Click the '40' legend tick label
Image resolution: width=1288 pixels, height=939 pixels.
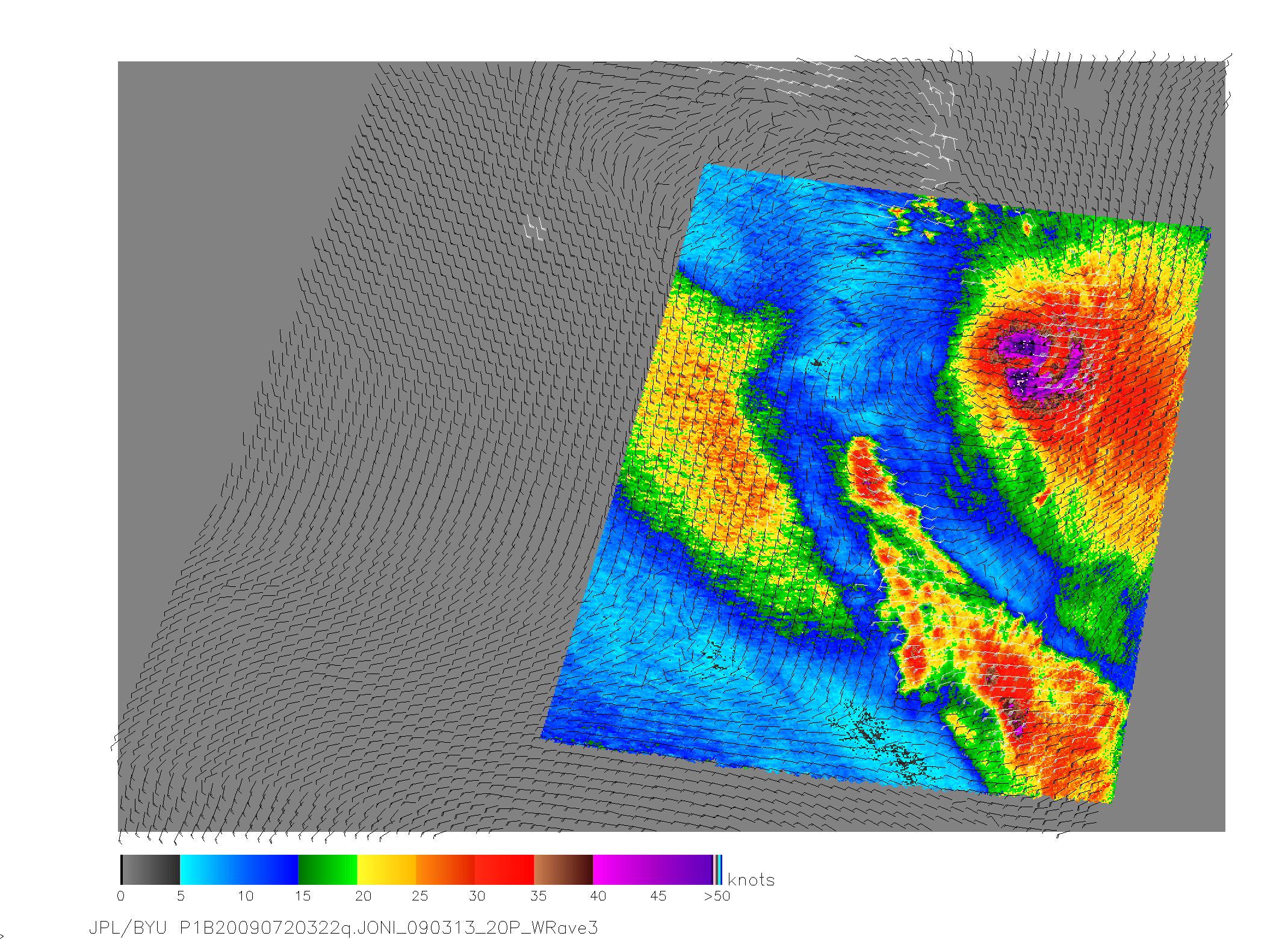click(x=598, y=896)
